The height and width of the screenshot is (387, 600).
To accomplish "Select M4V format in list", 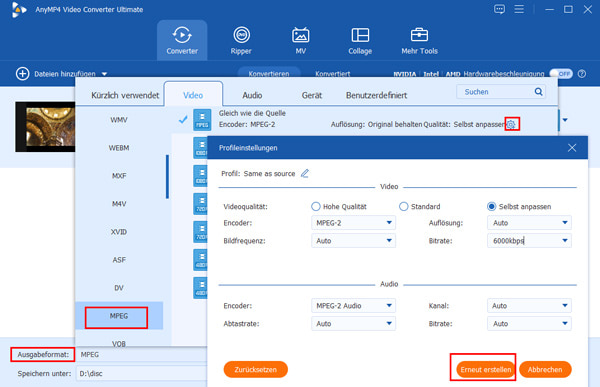I will click(x=119, y=204).
